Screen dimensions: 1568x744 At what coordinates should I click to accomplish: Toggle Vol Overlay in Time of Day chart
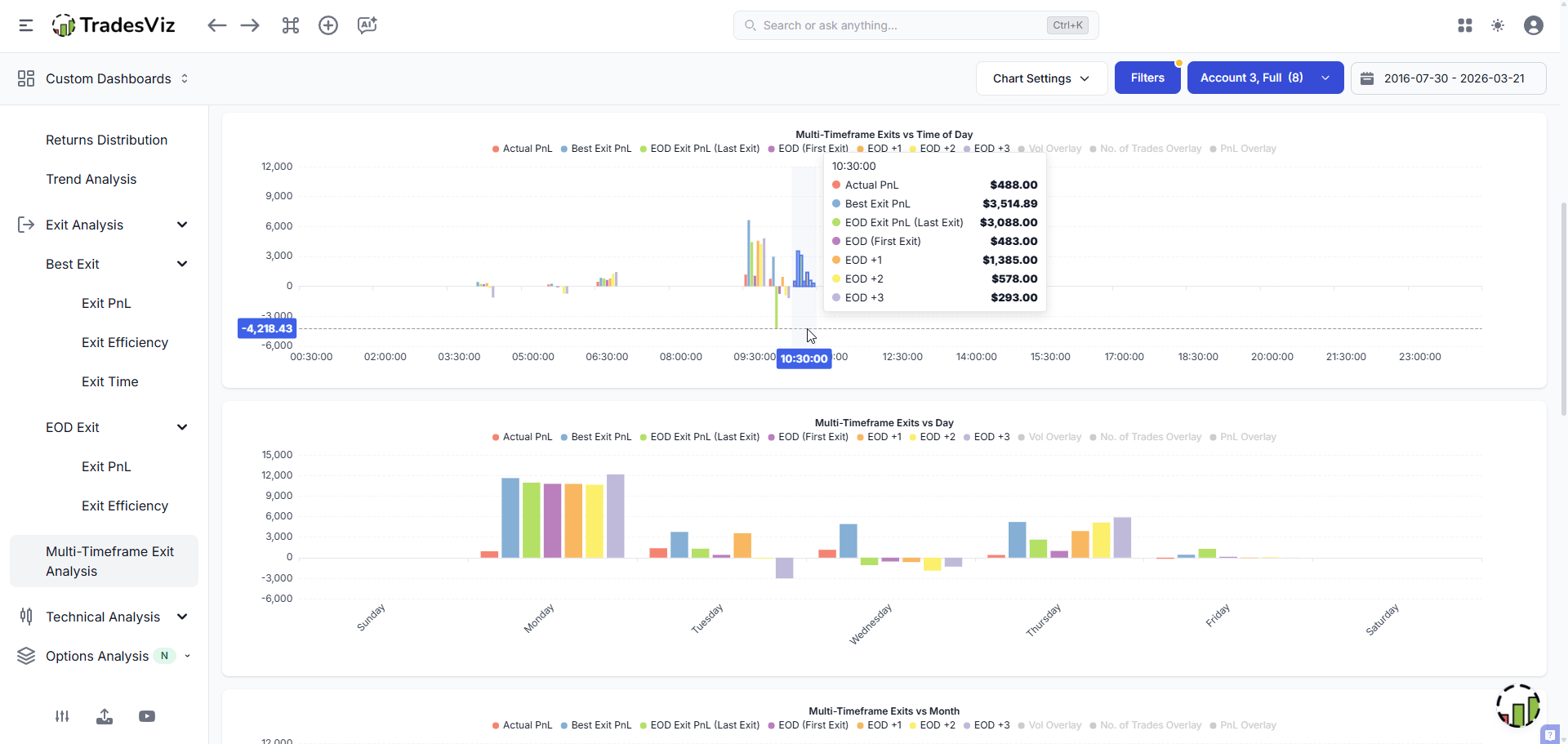[x=1053, y=149]
